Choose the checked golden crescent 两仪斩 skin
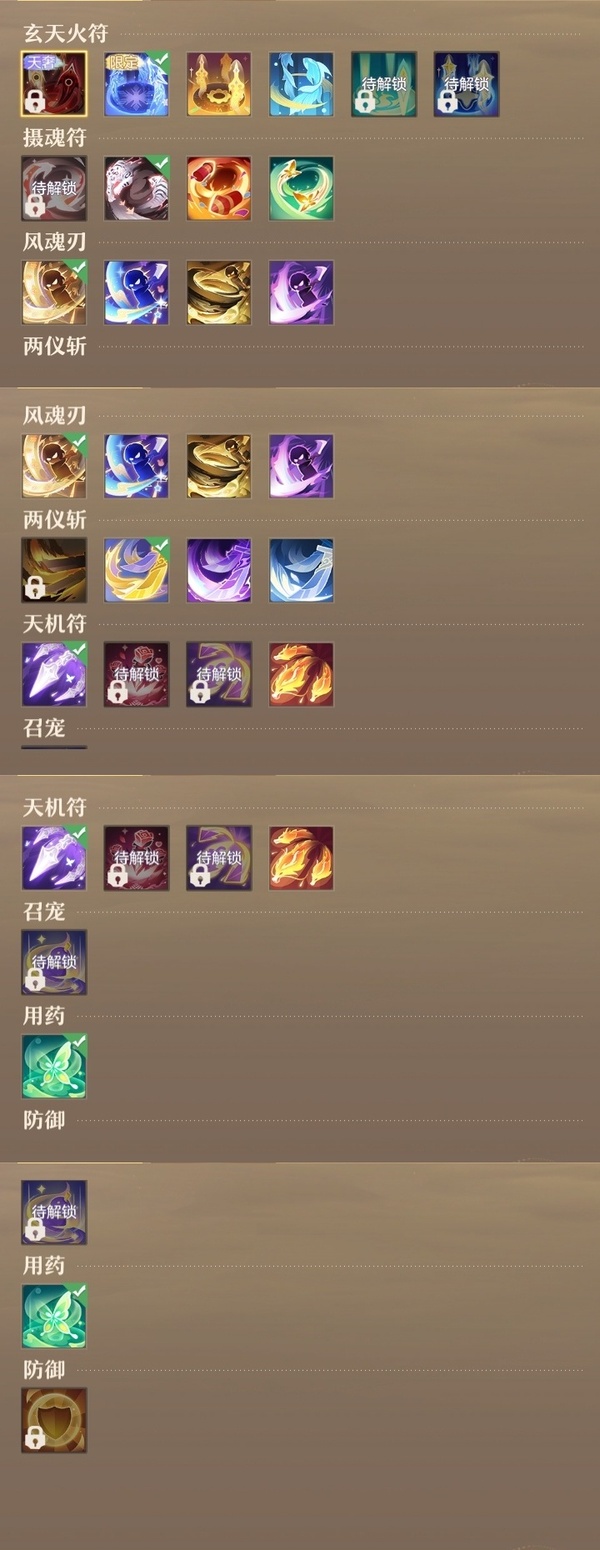600x1550 pixels. 136,570
